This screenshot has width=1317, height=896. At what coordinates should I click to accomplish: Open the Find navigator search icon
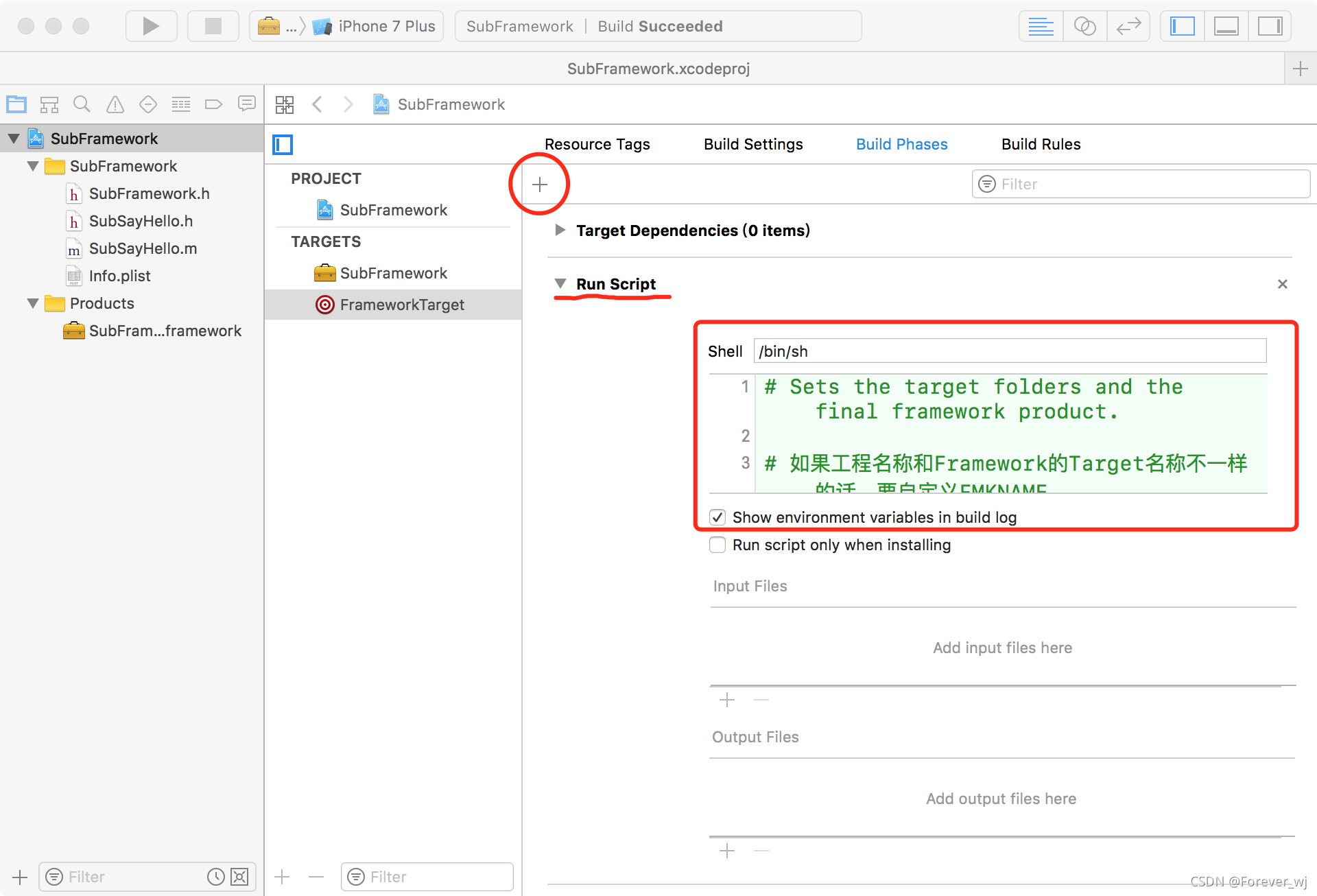pos(82,104)
